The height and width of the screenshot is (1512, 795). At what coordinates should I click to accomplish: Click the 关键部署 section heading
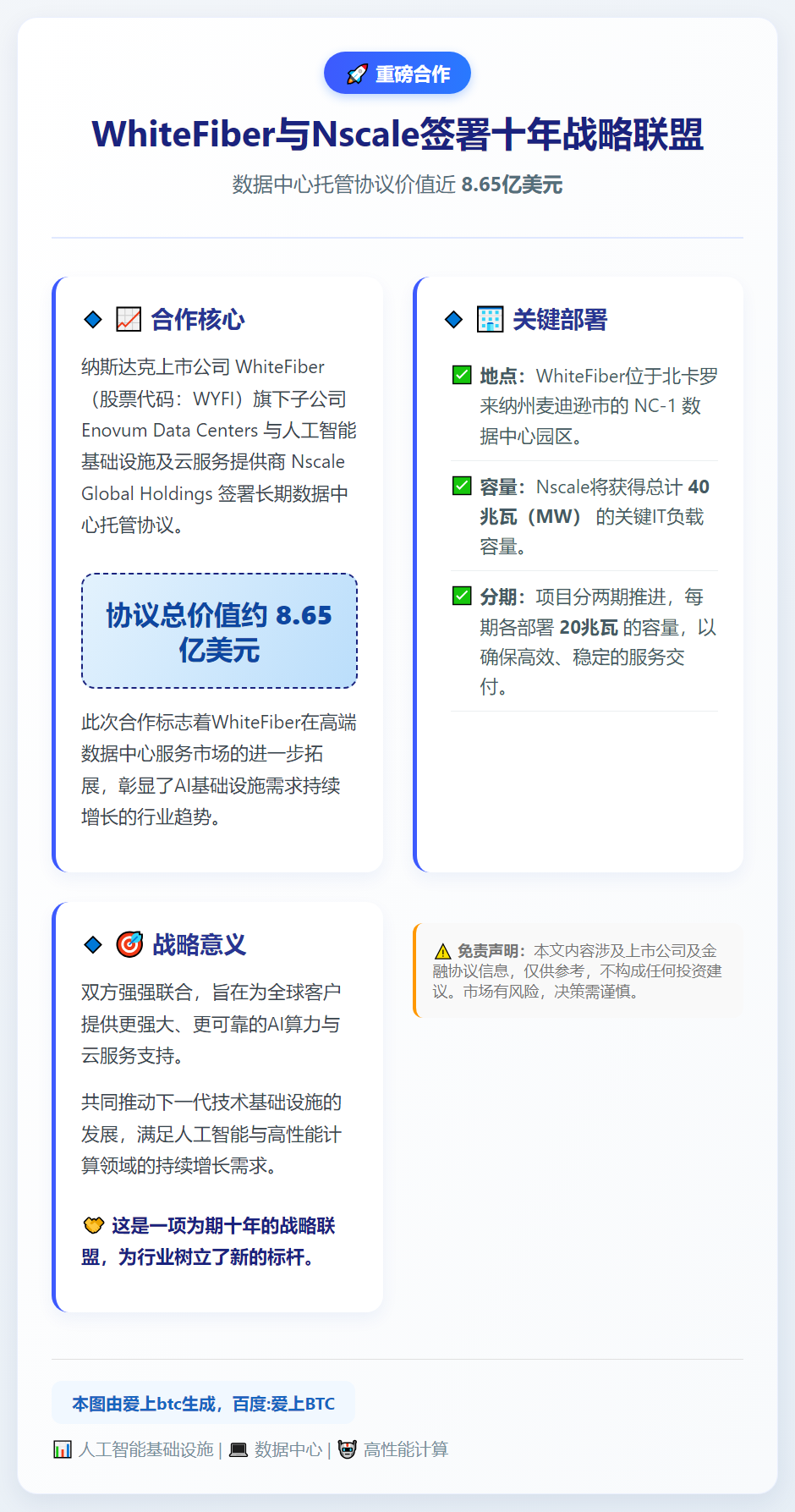pos(560,319)
